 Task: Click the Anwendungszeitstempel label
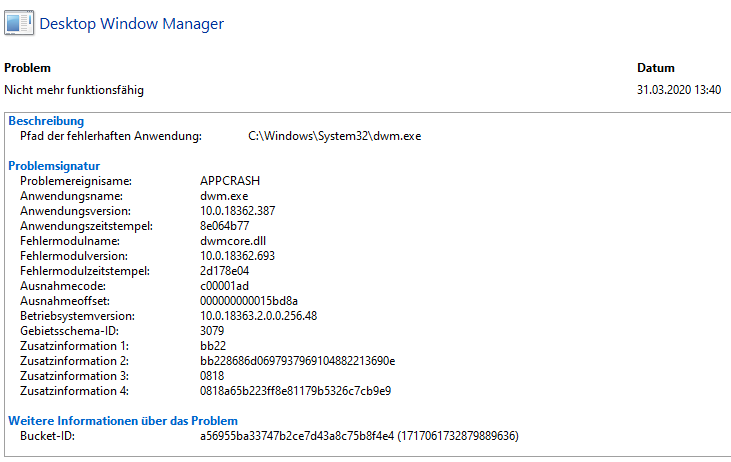coord(86,226)
